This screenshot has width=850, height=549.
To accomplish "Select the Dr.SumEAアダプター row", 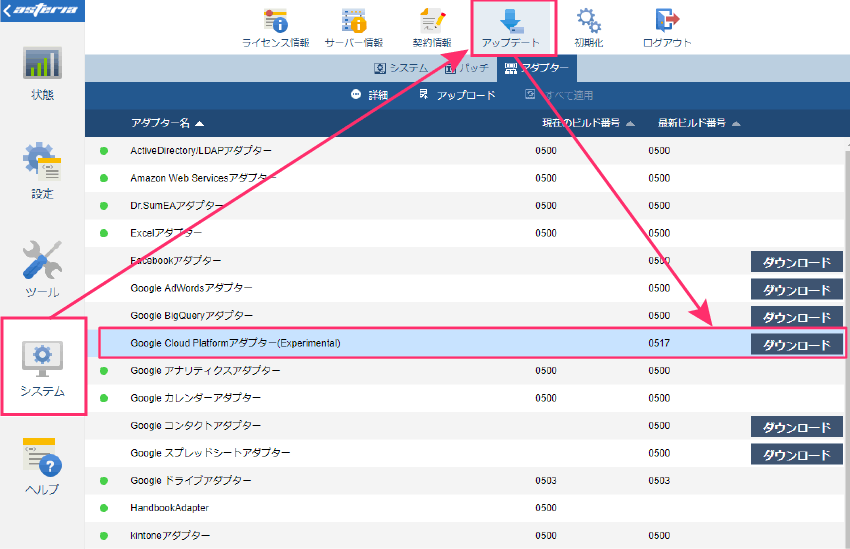I will [x=466, y=205].
